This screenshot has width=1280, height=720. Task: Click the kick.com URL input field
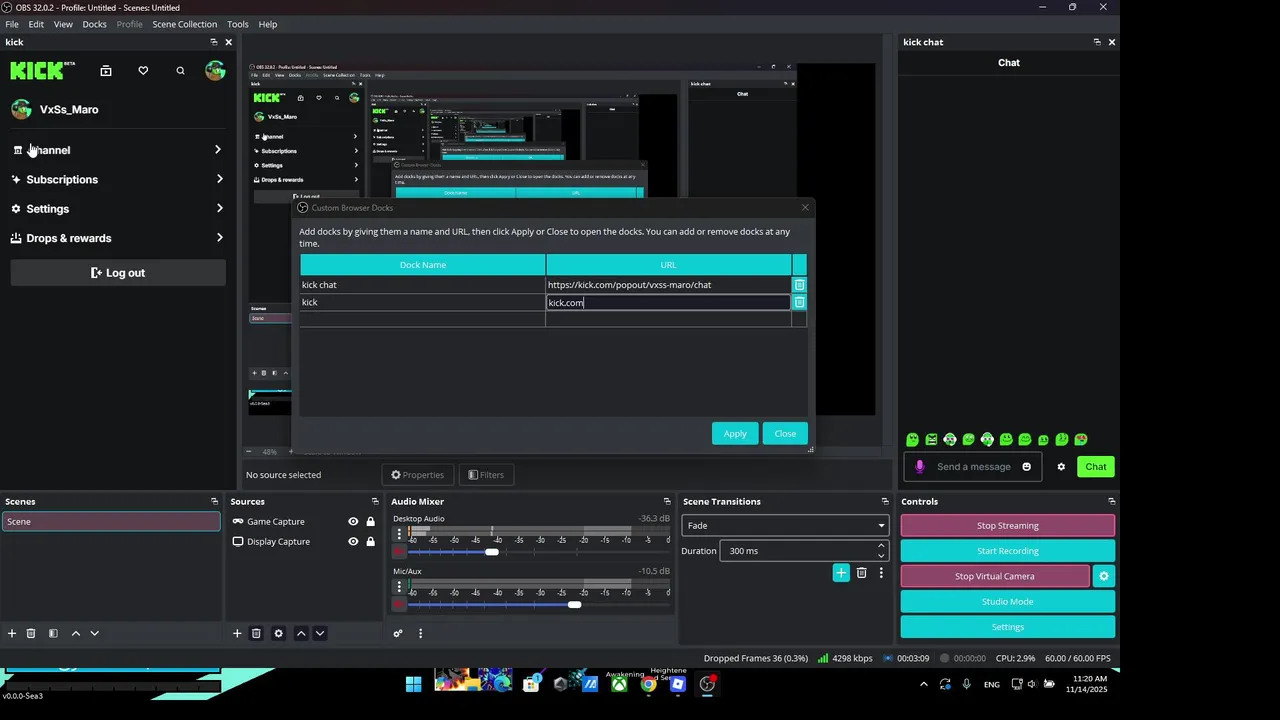click(668, 302)
